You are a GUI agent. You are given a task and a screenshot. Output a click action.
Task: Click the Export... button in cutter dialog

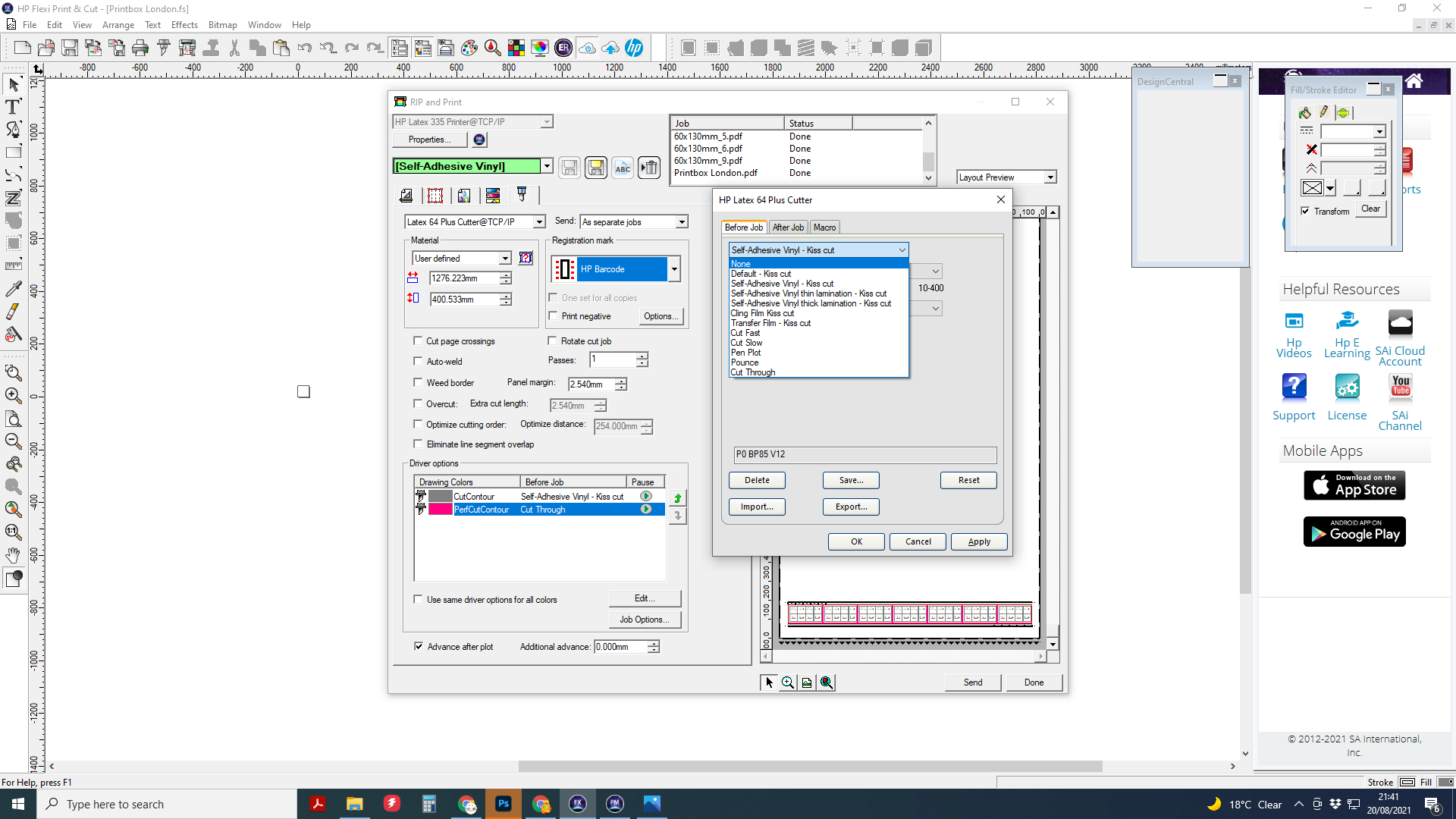851,507
